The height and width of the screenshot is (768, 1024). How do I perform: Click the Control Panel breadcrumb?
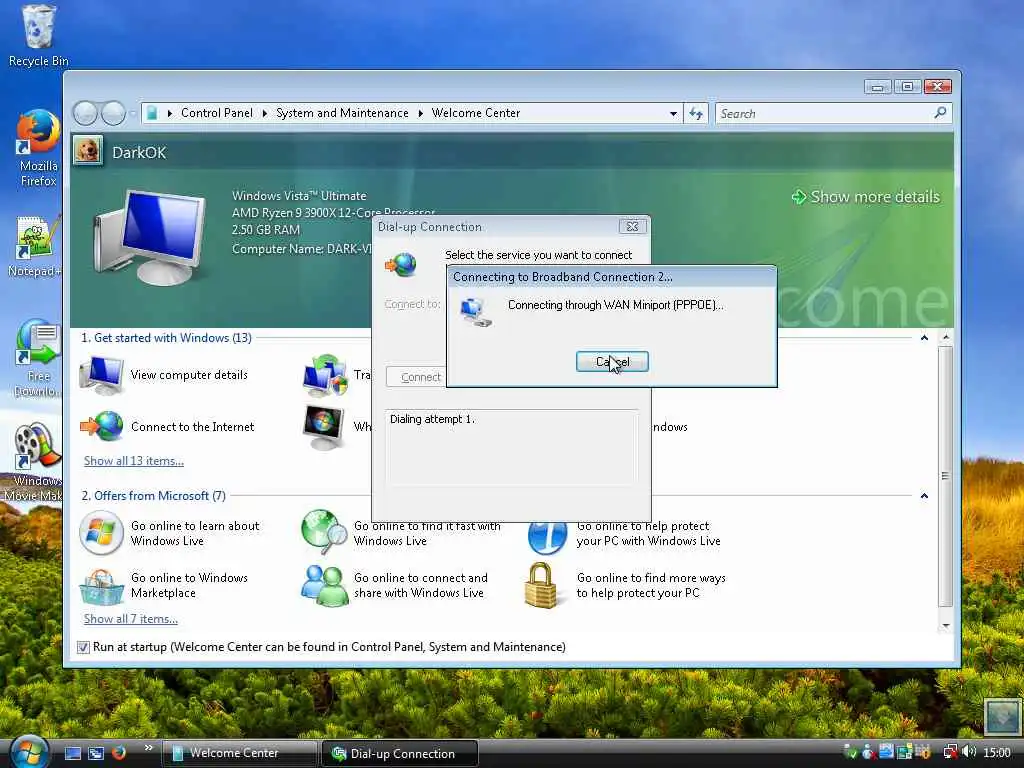(x=216, y=113)
